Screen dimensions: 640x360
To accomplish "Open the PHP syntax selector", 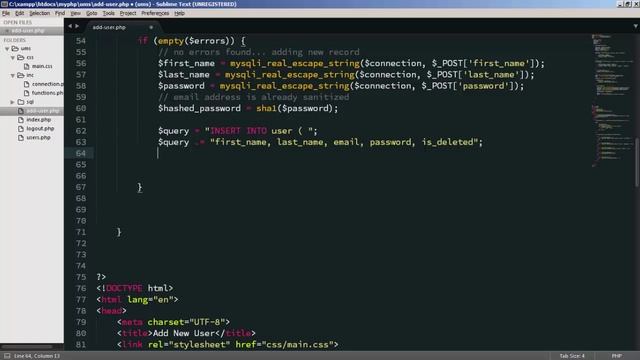I will (617, 356).
